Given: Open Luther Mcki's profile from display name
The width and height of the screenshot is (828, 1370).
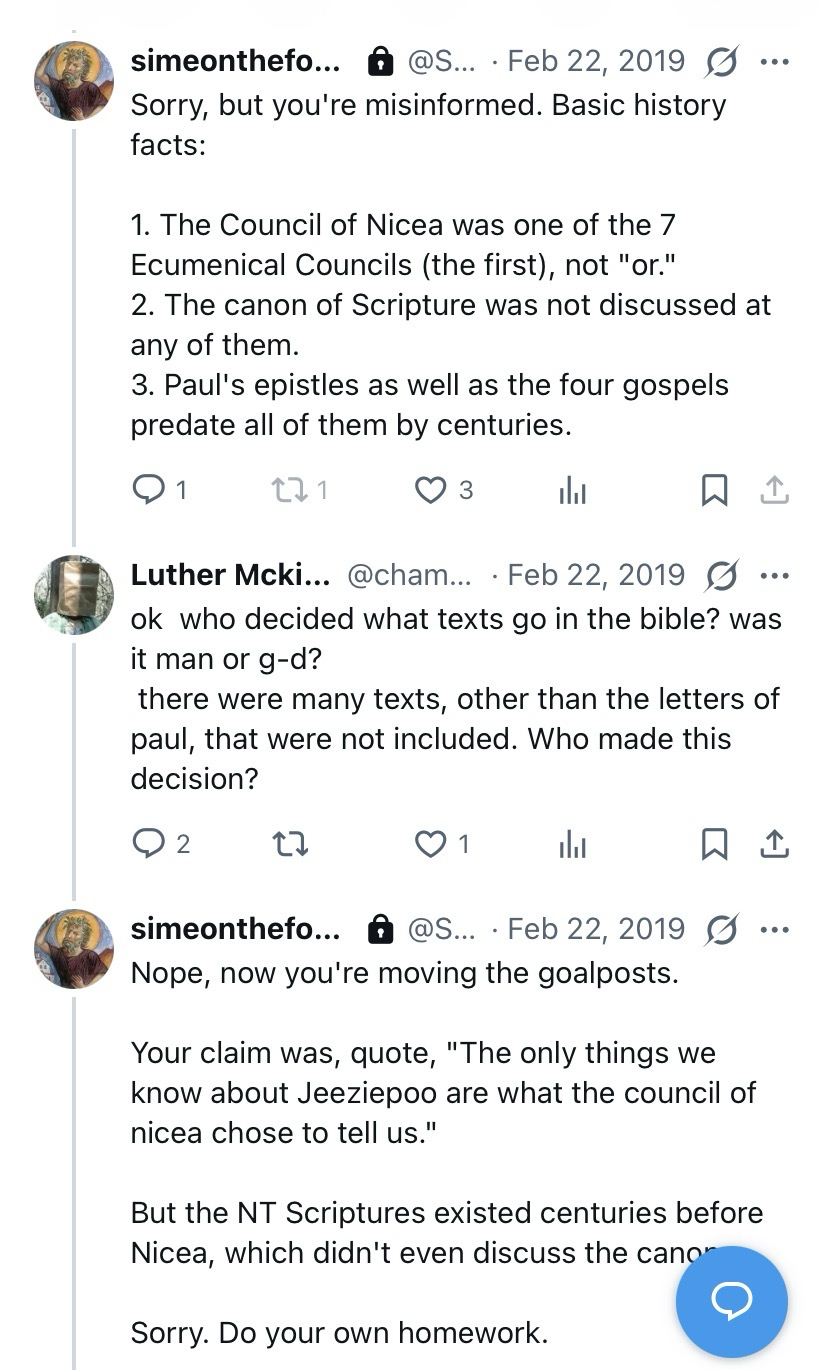Looking at the screenshot, I should (230, 575).
